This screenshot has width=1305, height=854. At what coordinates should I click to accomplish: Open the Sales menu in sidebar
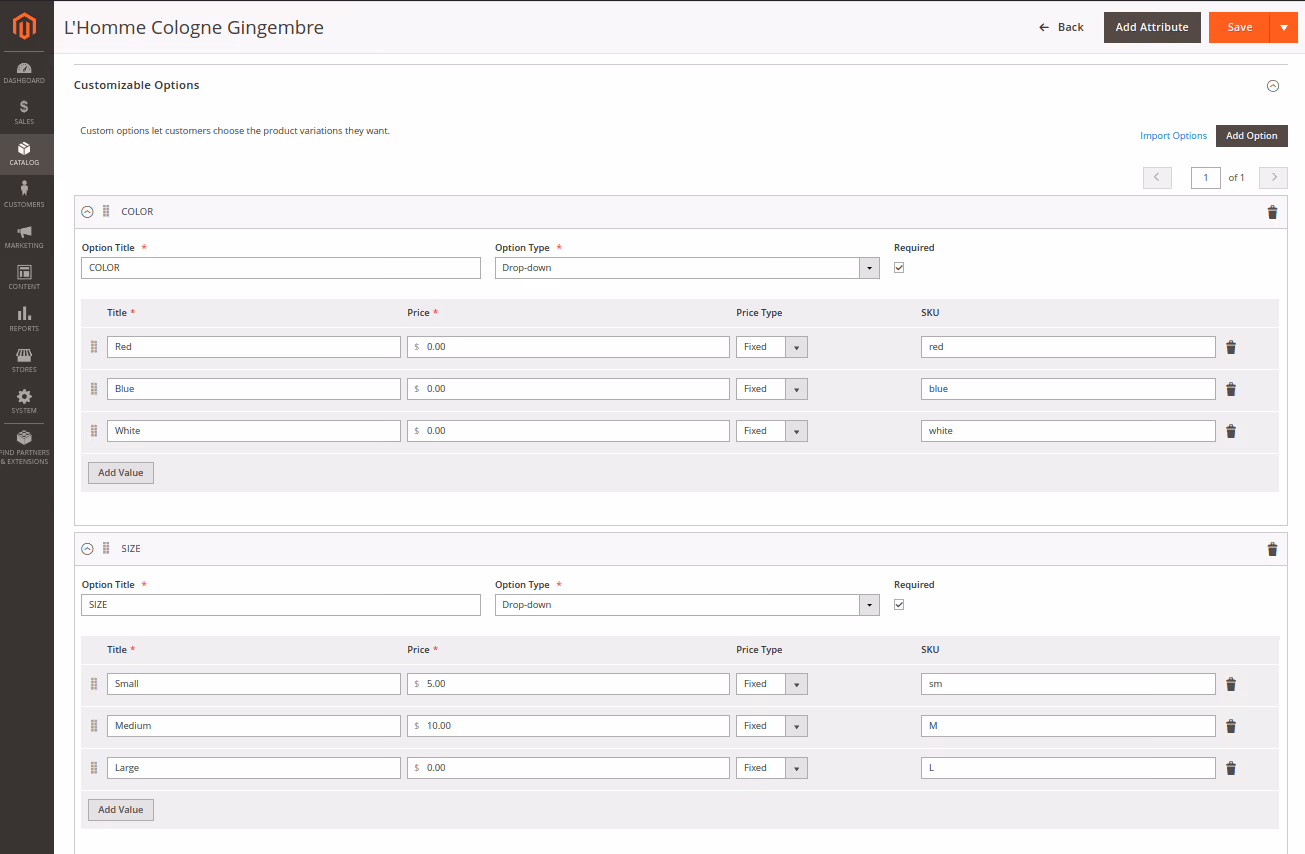26,113
